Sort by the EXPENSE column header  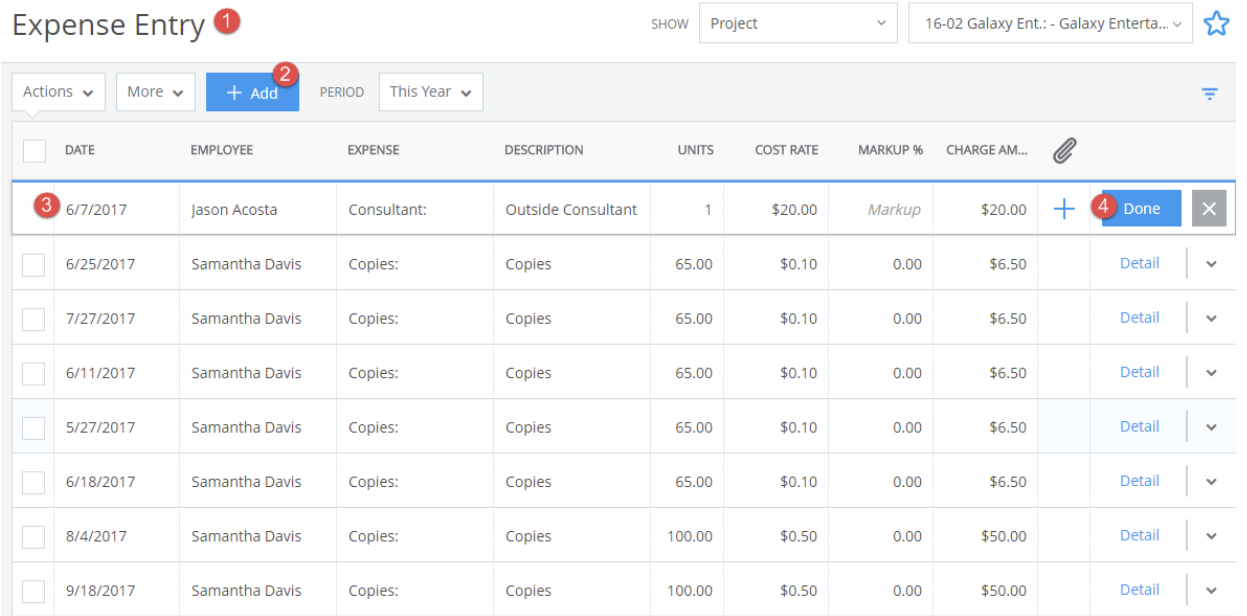(x=373, y=150)
